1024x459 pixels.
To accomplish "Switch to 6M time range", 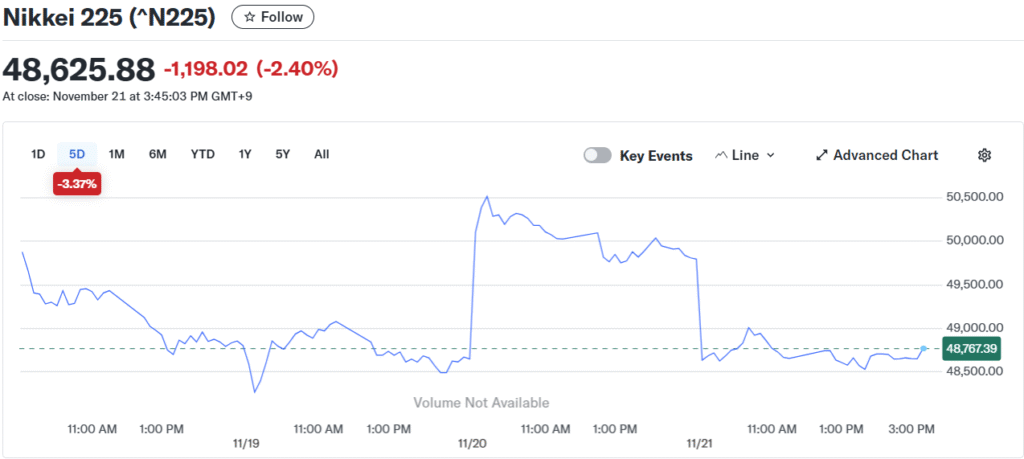I will pyautogui.click(x=157, y=154).
